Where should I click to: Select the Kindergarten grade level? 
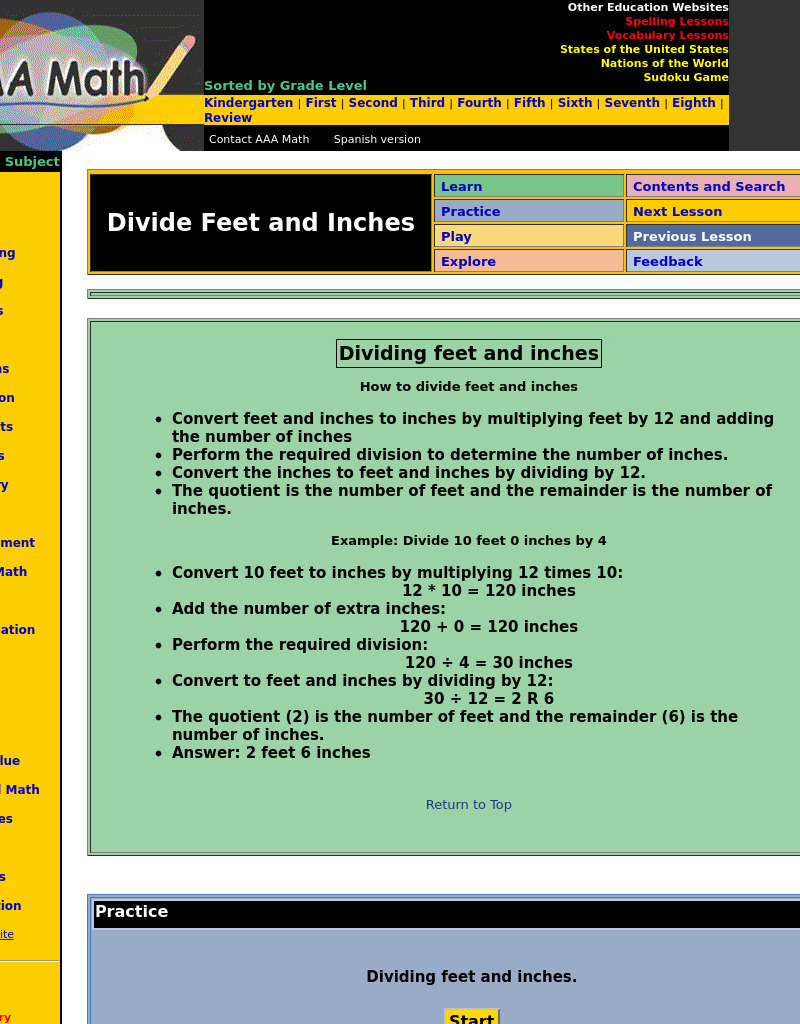[x=248, y=102]
